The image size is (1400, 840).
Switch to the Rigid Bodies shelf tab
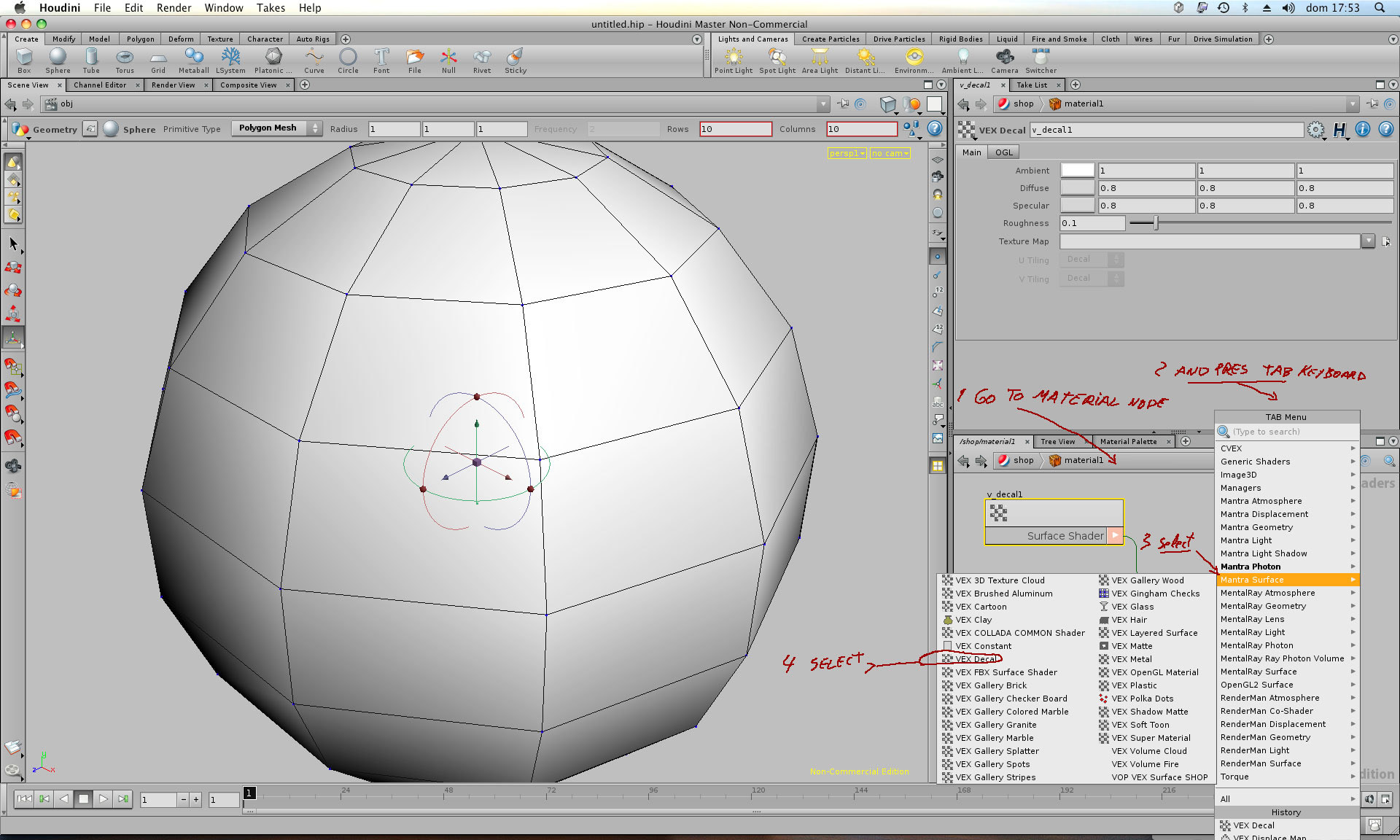click(960, 39)
